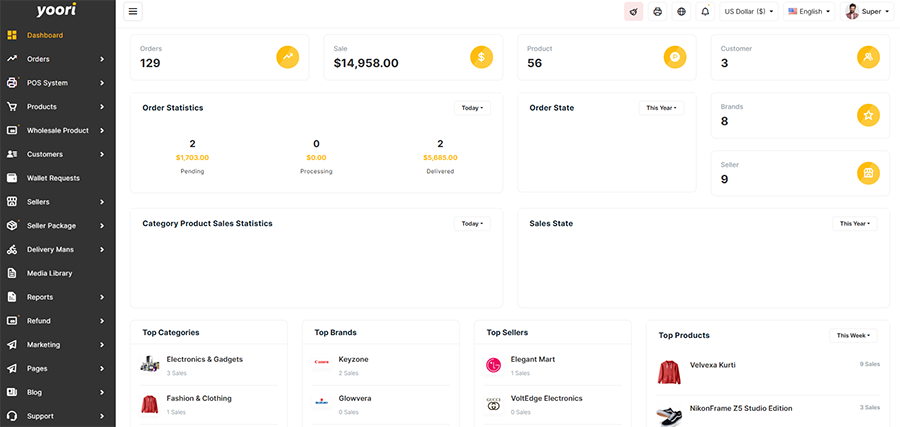
Task: Open the English language dropdown
Action: 808,12
